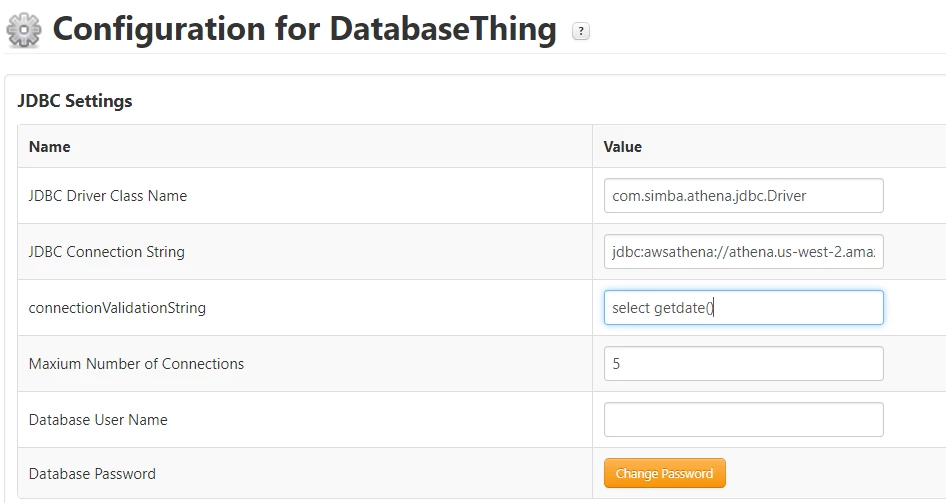Click the JDBC Settings section heading
The height and width of the screenshot is (503, 946).
[x=75, y=101]
